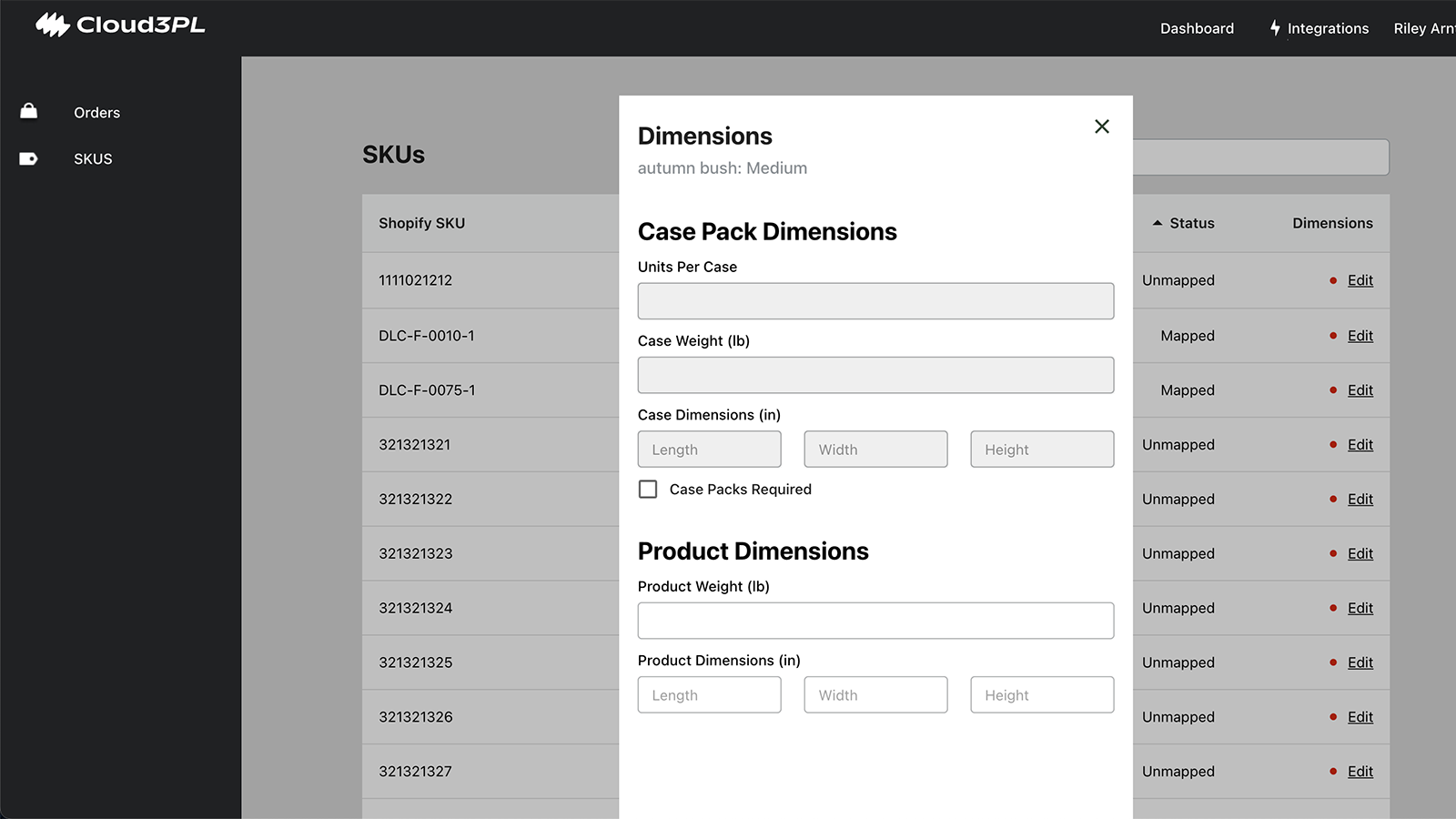The height and width of the screenshot is (819, 1456).
Task: Click the Case Weight input field
Action: pos(875,375)
